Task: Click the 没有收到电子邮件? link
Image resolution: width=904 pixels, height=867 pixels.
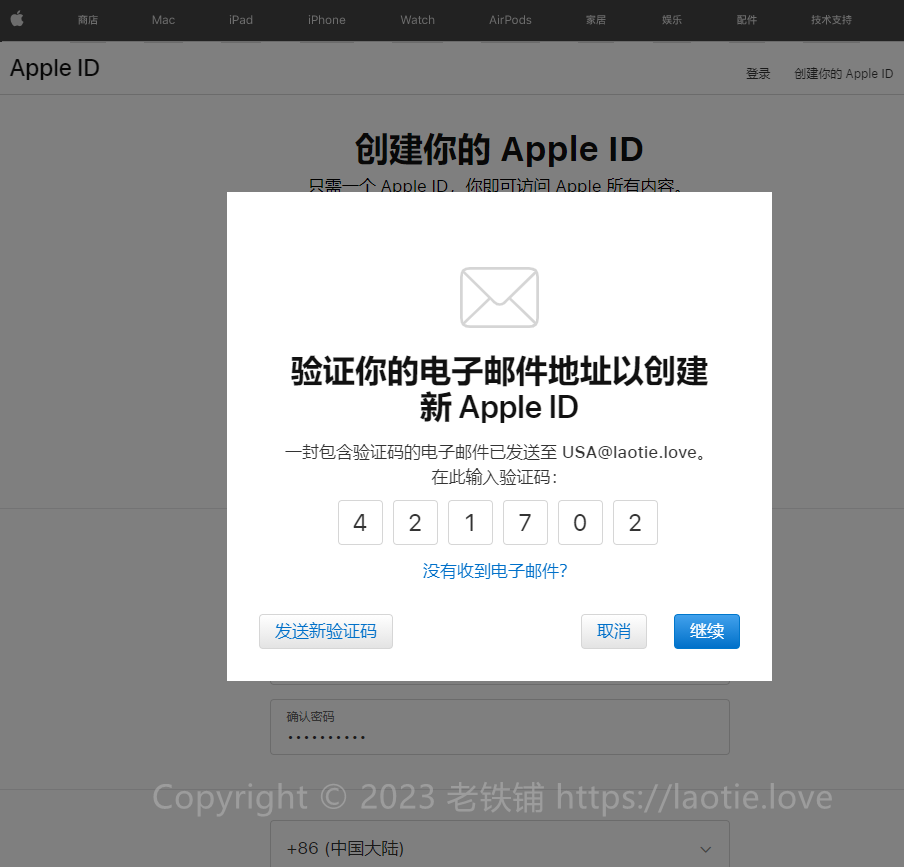Action: (495, 571)
